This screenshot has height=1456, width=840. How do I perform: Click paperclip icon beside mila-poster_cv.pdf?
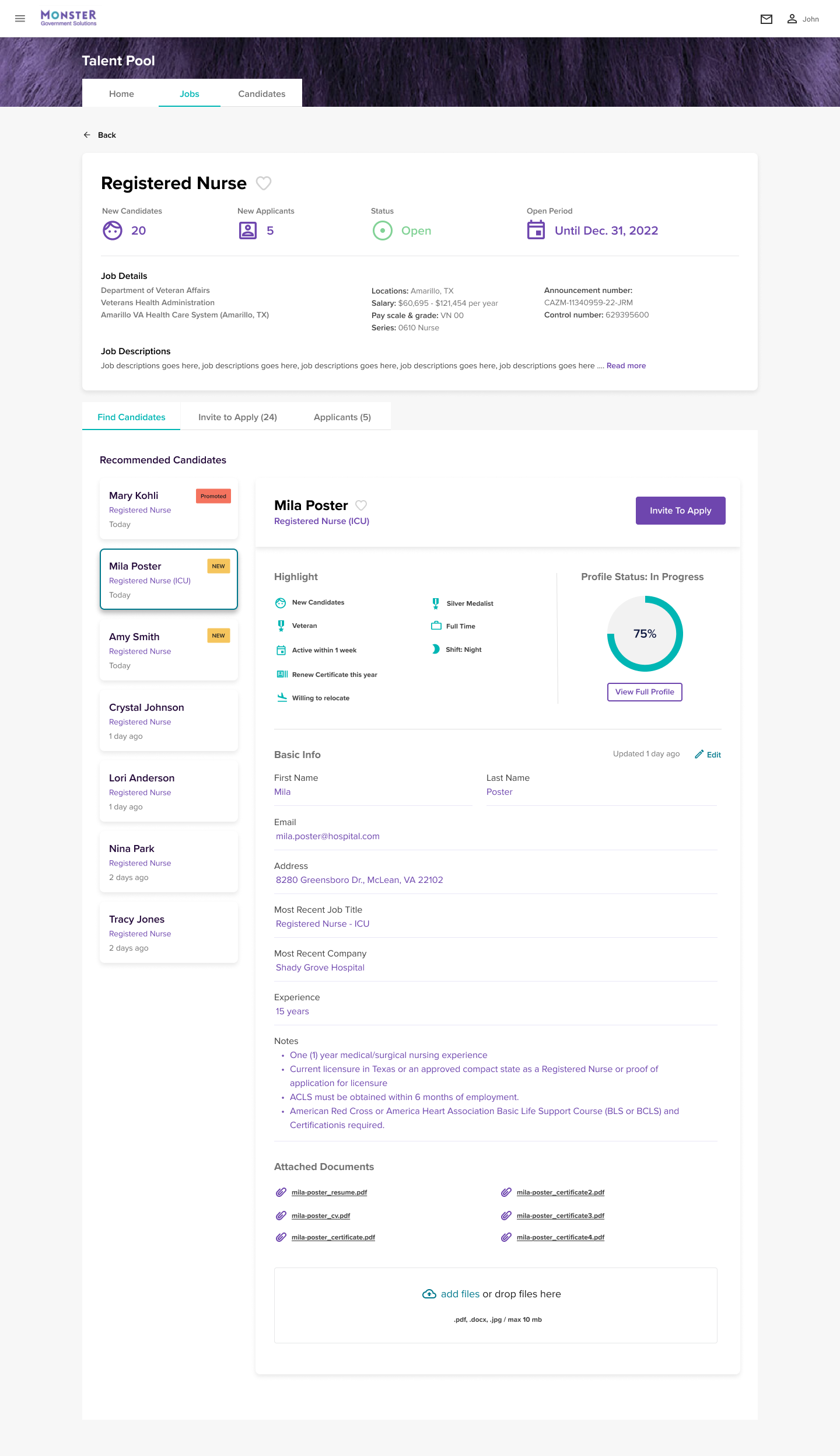[x=281, y=1216]
